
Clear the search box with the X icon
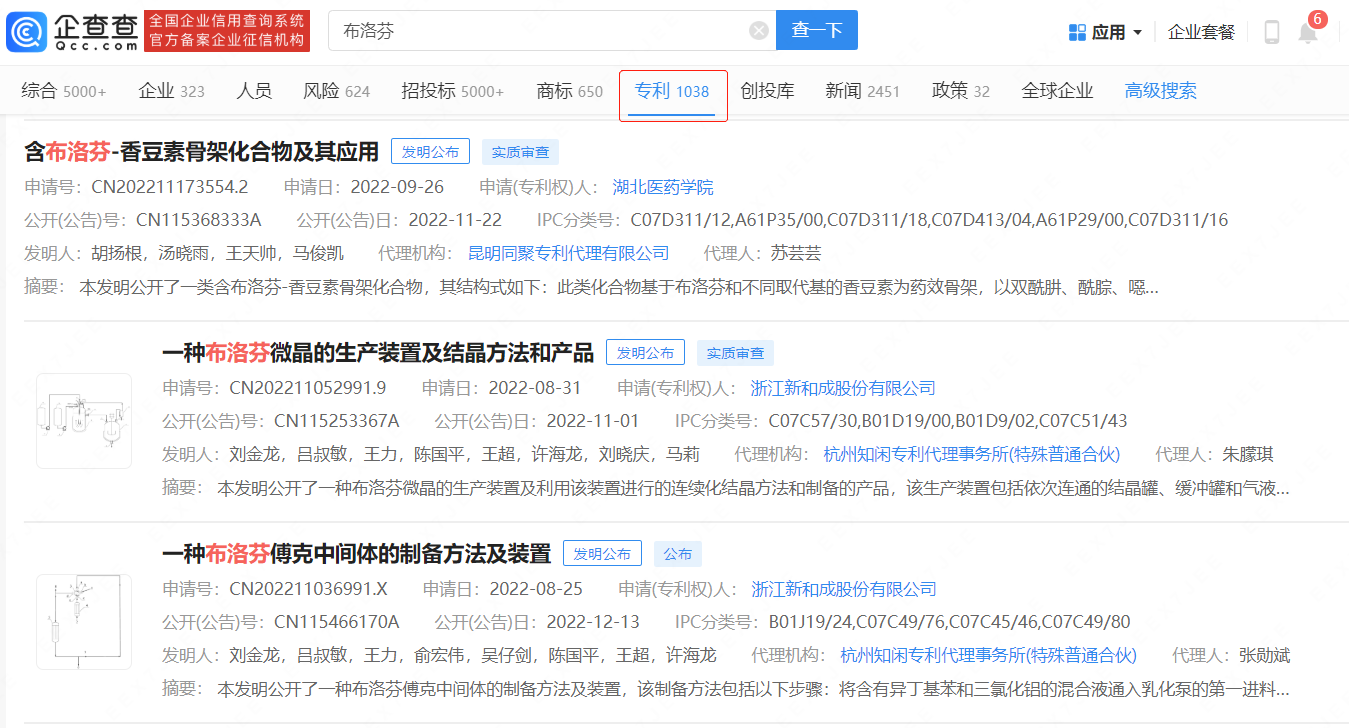(x=759, y=31)
